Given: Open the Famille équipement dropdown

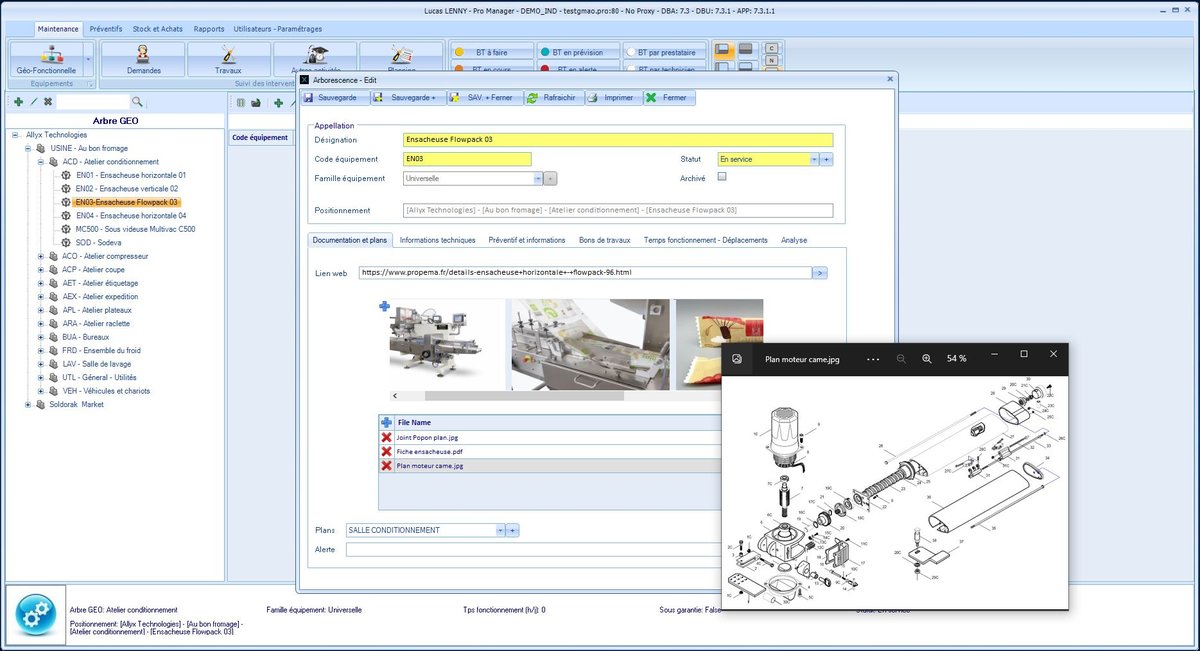Looking at the screenshot, I should (538, 178).
